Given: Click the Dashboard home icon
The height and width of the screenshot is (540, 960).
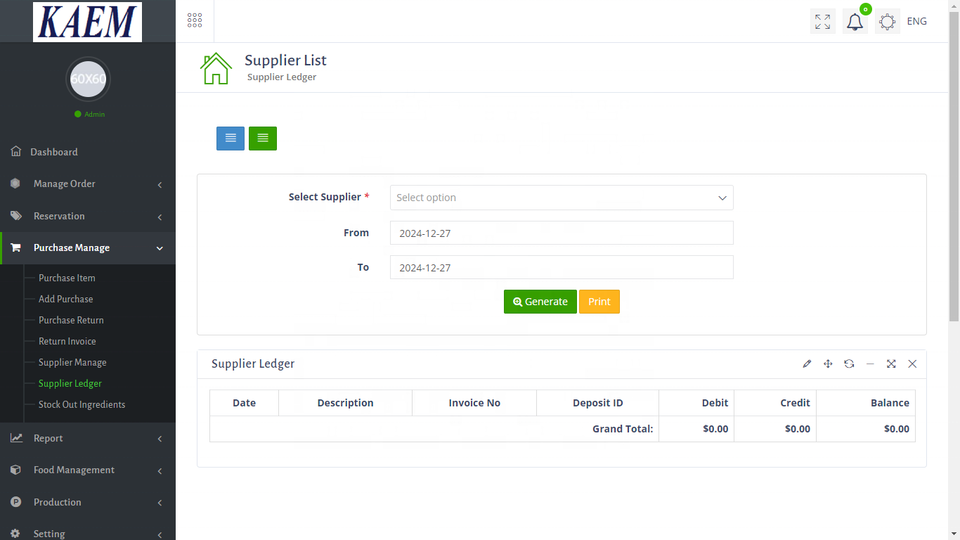Looking at the screenshot, I should pos(16,151).
